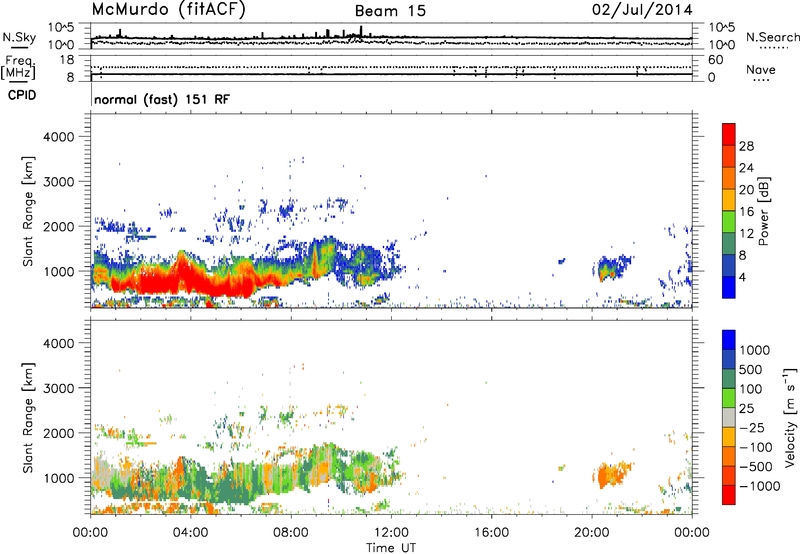
Task: Click the 'CPID' label
Action: pos(22,95)
